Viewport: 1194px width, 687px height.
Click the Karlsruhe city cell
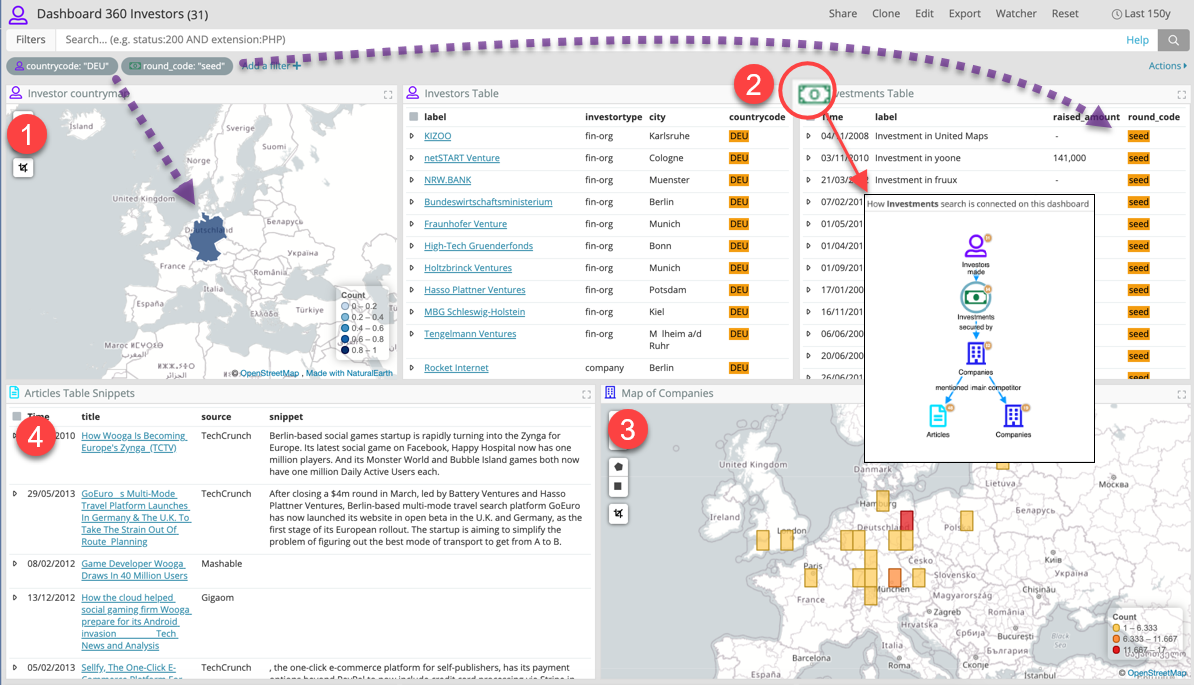pos(669,136)
